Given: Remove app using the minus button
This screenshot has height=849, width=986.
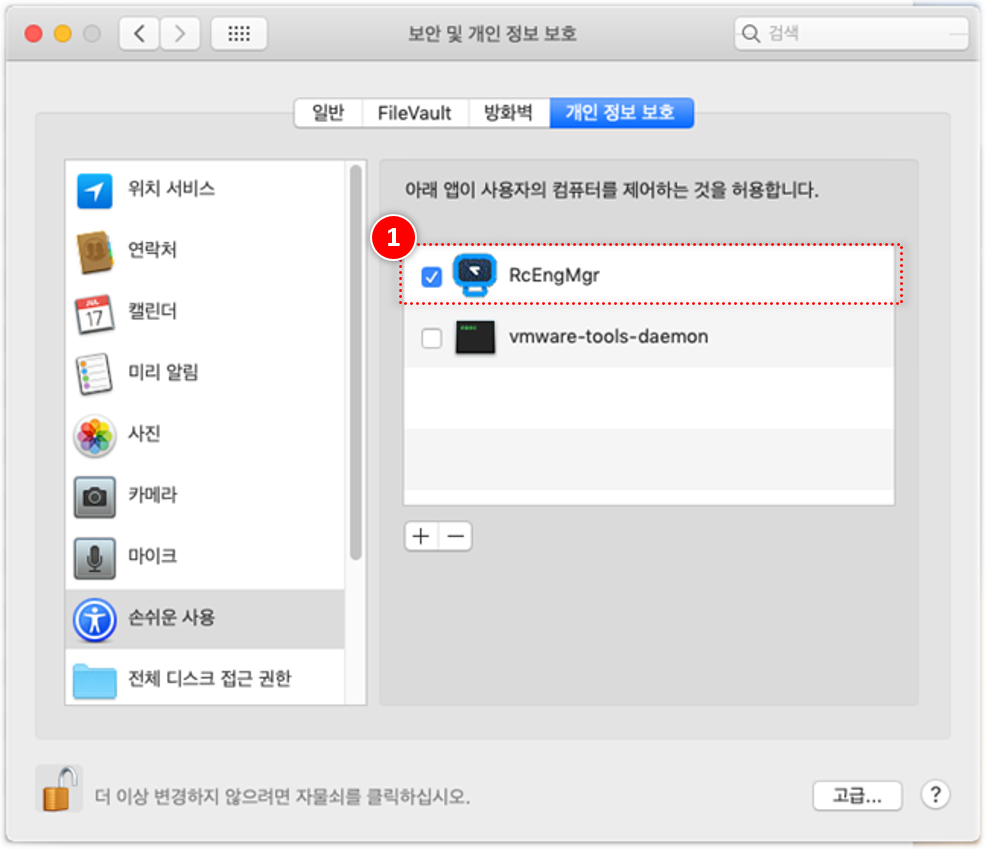Looking at the screenshot, I should (455, 537).
